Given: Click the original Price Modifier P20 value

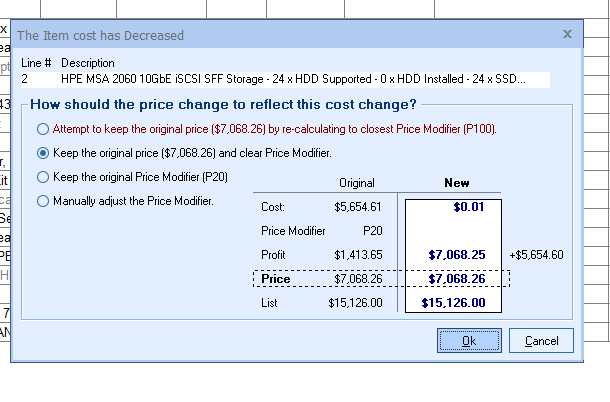Looking at the screenshot, I should 372,231.
